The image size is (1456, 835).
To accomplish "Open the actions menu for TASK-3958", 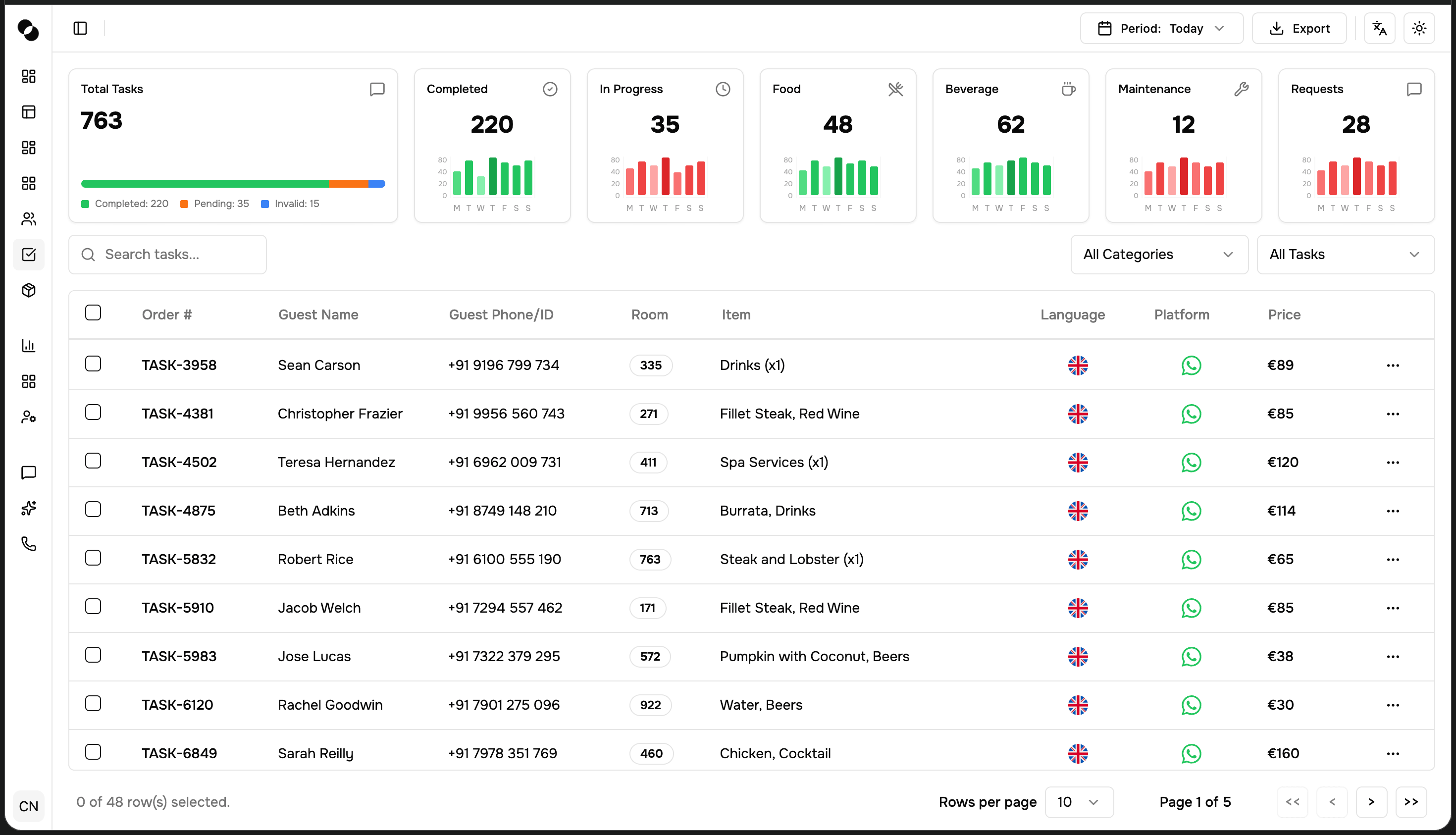I will click(1392, 365).
